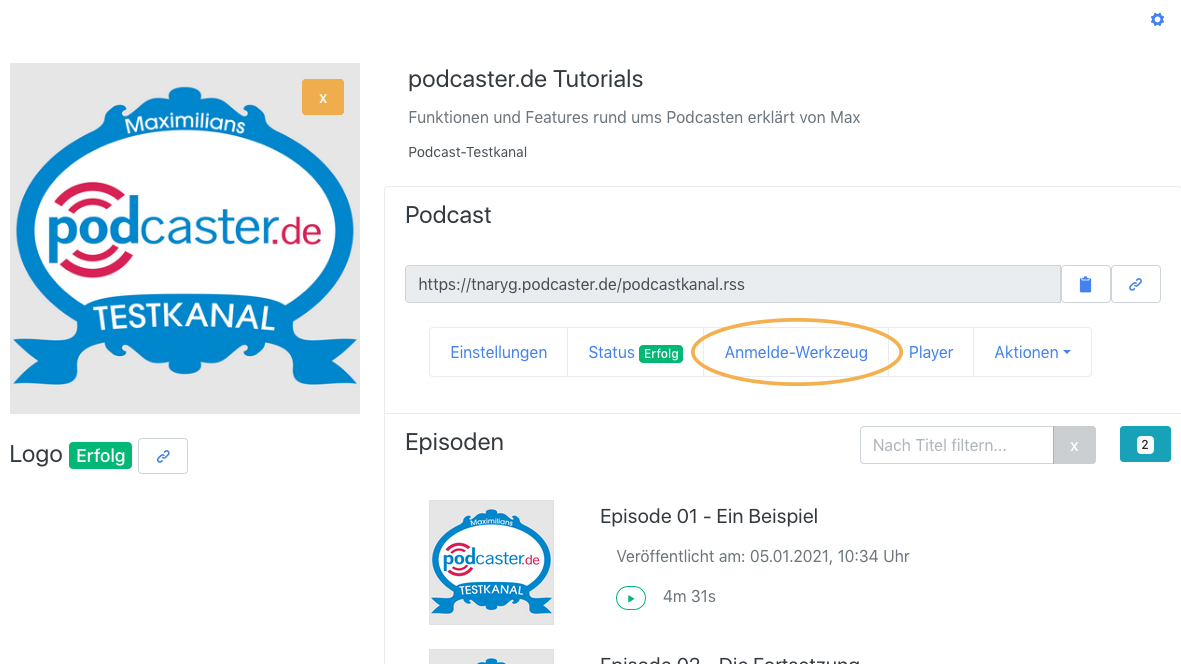Clear the title filter with x button

click(1074, 445)
